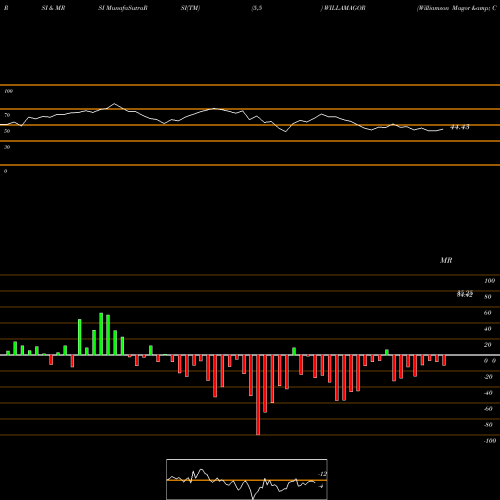Click the 44.43 current RSI value
The image size is (500, 500).
click(x=460, y=127)
